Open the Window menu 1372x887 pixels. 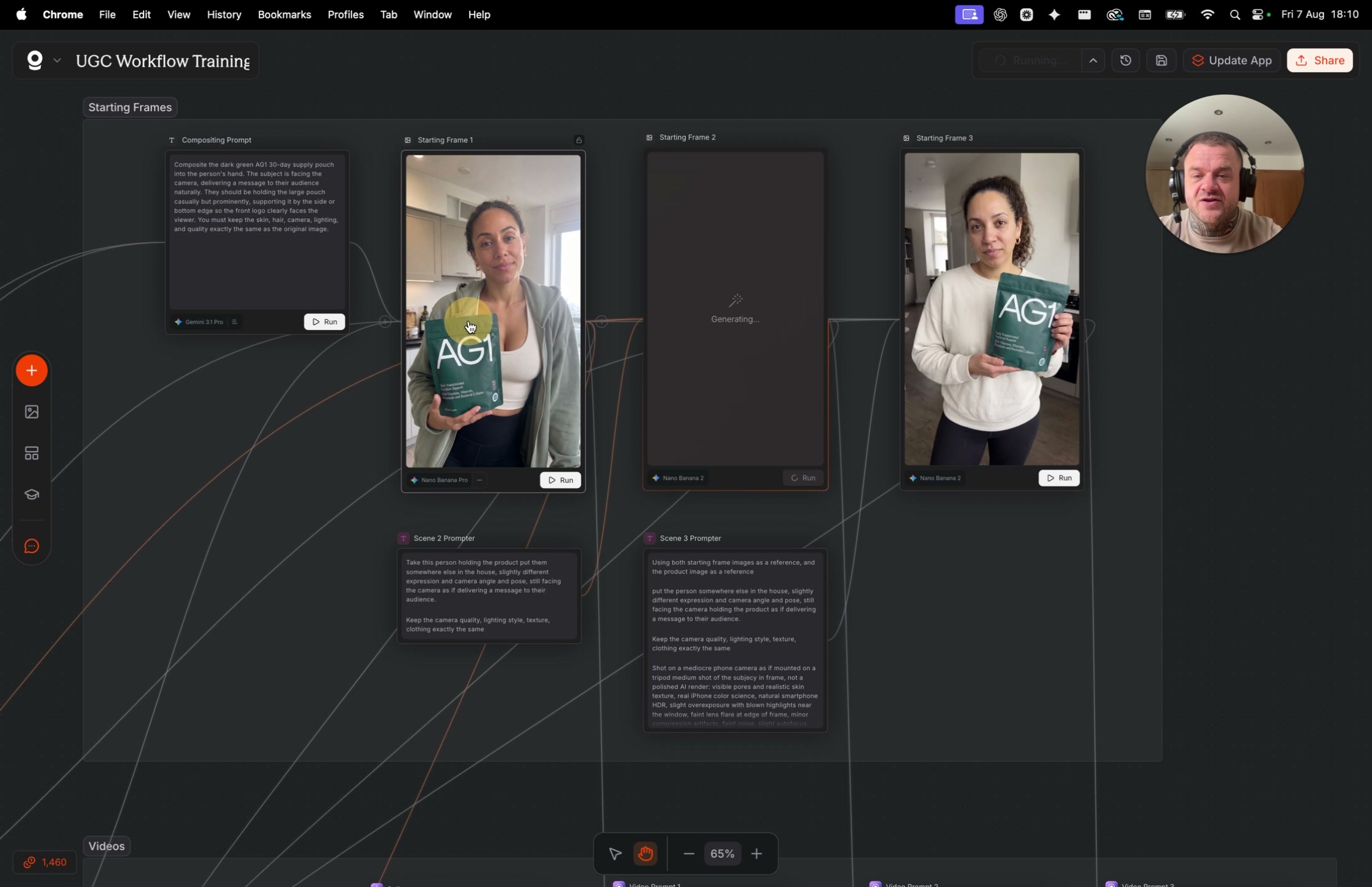coord(432,14)
